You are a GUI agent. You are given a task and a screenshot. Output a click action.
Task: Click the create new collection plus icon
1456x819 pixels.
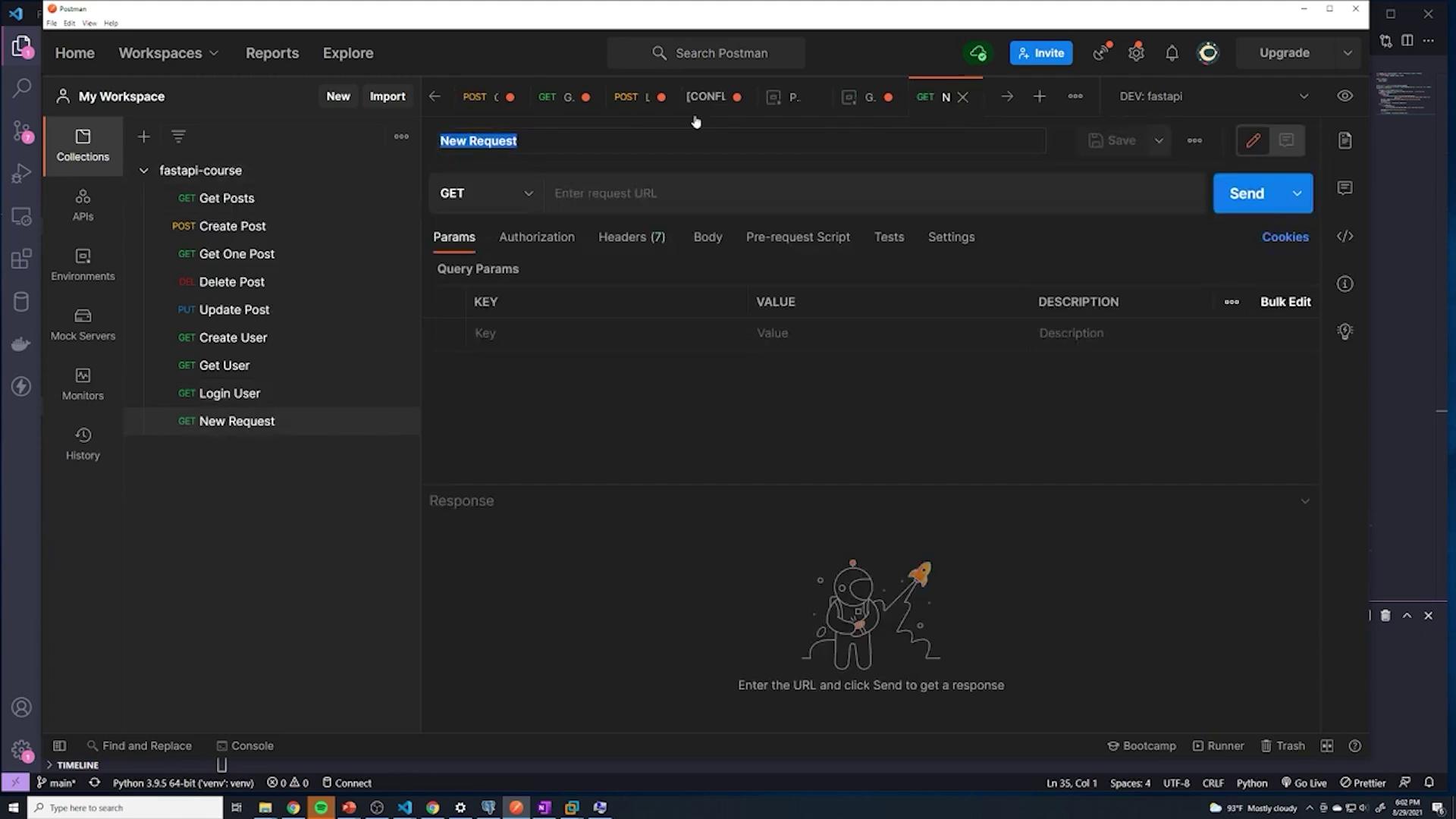pyautogui.click(x=143, y=136)
